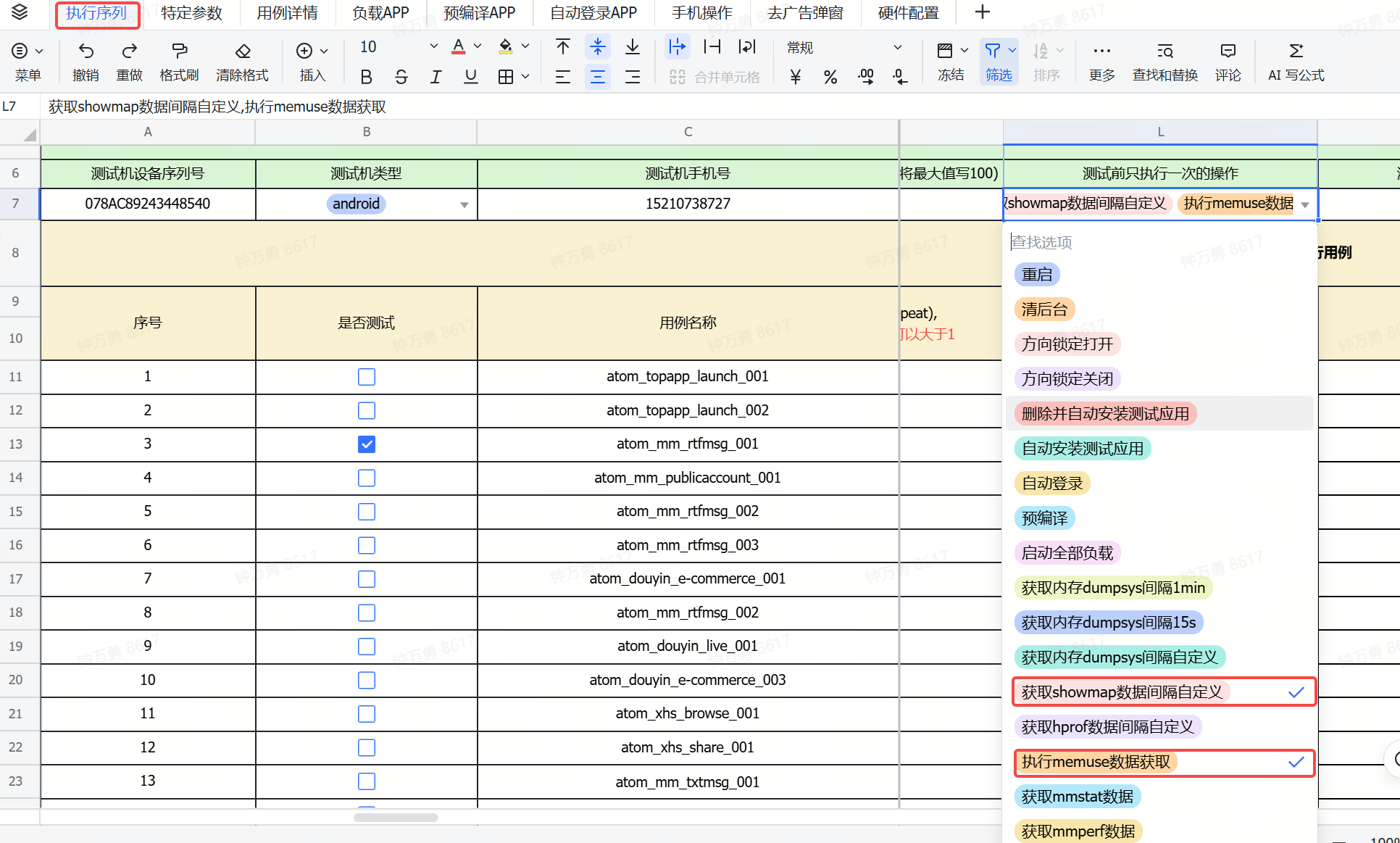The width and height of the screenshot is (1400, 843).
Task: Click the redo (重做) icon
Action: 130,50
